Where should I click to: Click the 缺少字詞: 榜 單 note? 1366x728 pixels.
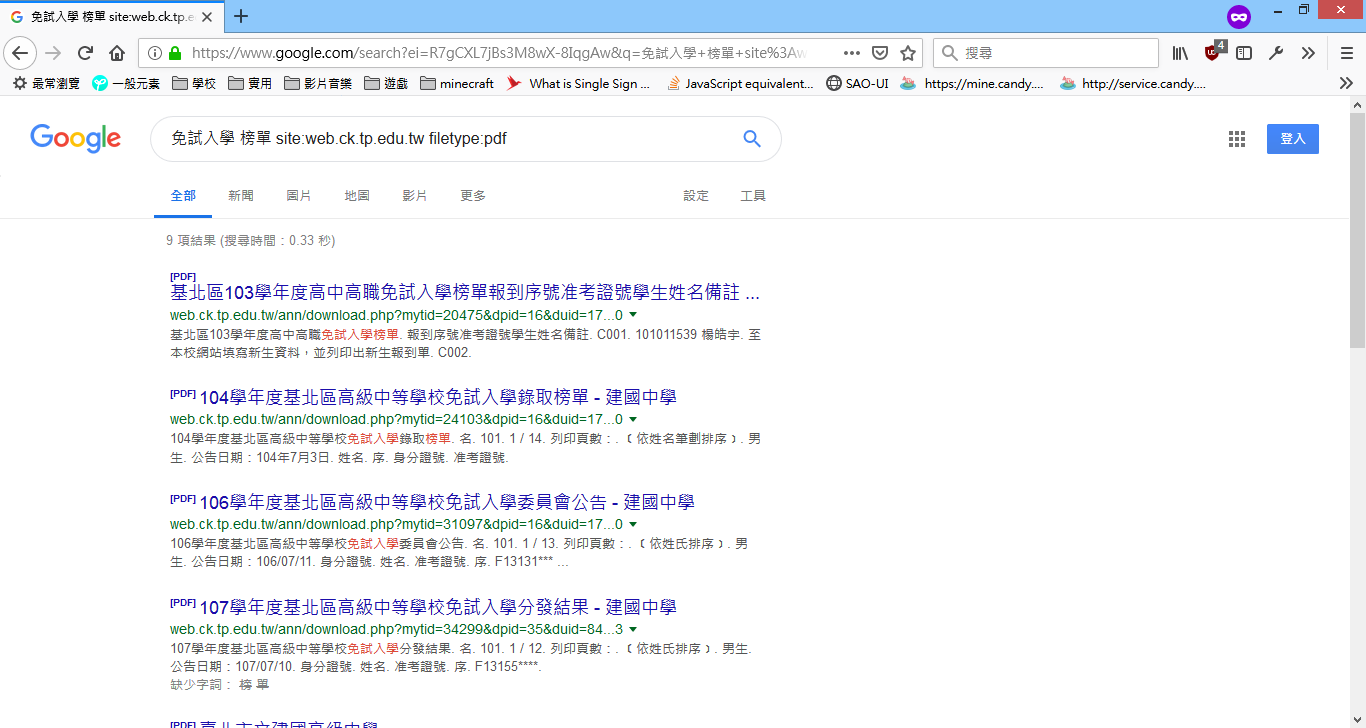point(220,685)
